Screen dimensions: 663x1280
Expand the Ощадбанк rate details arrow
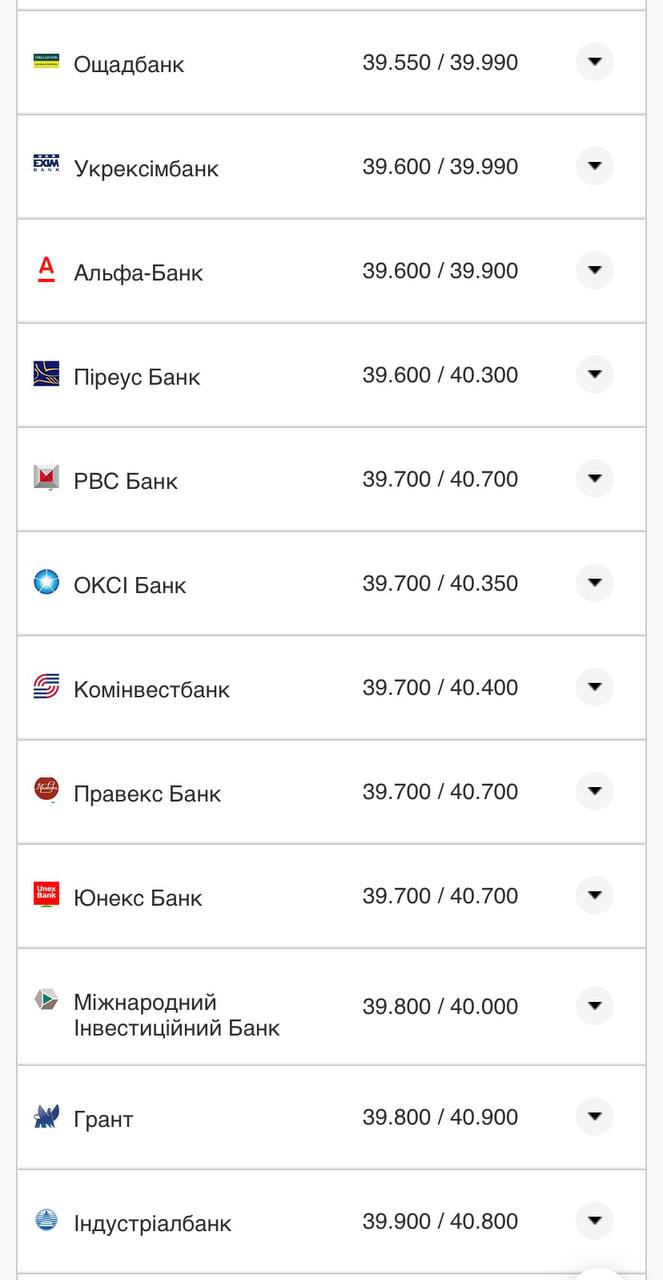click(594, 62)
